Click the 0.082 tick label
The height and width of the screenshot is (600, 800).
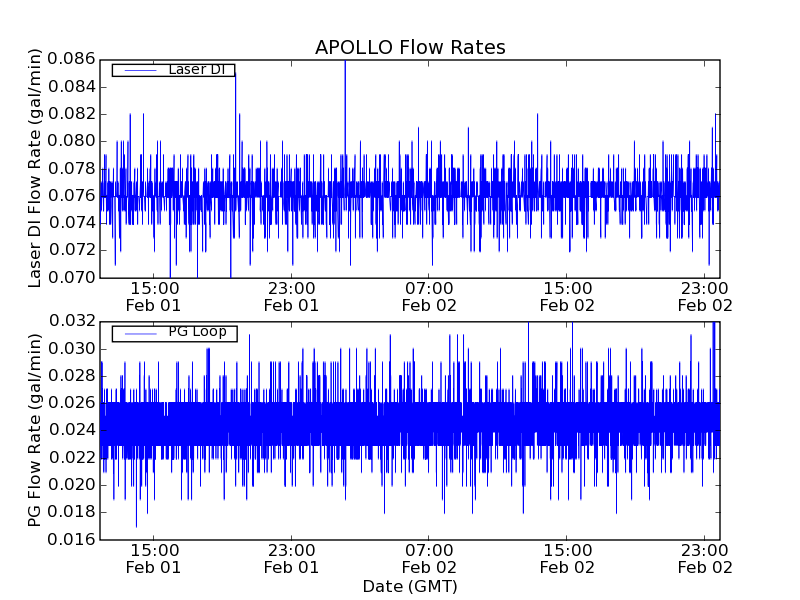(x=71, y=114)
